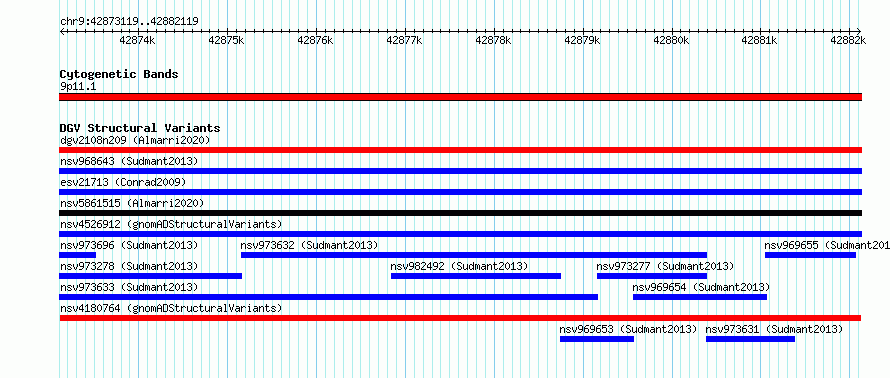Select the blue bar under nsv969653
Image resolution: width=890 pixels, height=378 pixels.
click(597, 339)
